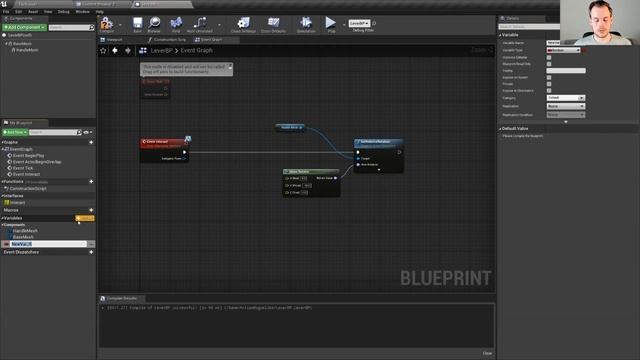The image size is (640, 360).
Task: Click the Tooltip input field
Action: tap(566, 71)
